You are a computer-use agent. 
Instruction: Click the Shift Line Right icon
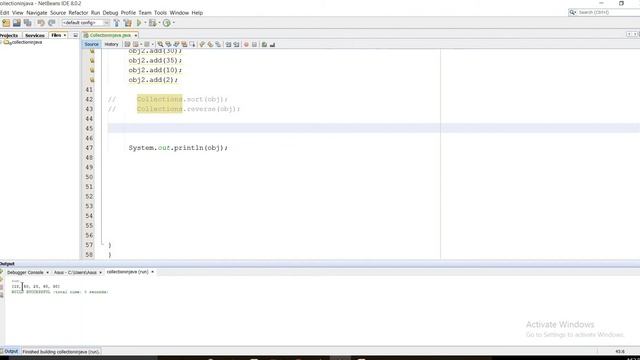pos(236,44)
